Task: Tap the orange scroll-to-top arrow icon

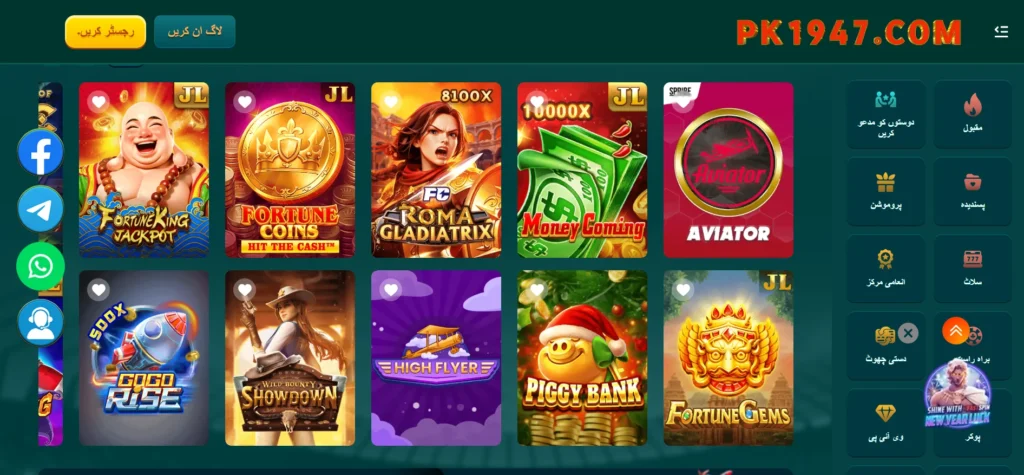Action: point(955,331)
